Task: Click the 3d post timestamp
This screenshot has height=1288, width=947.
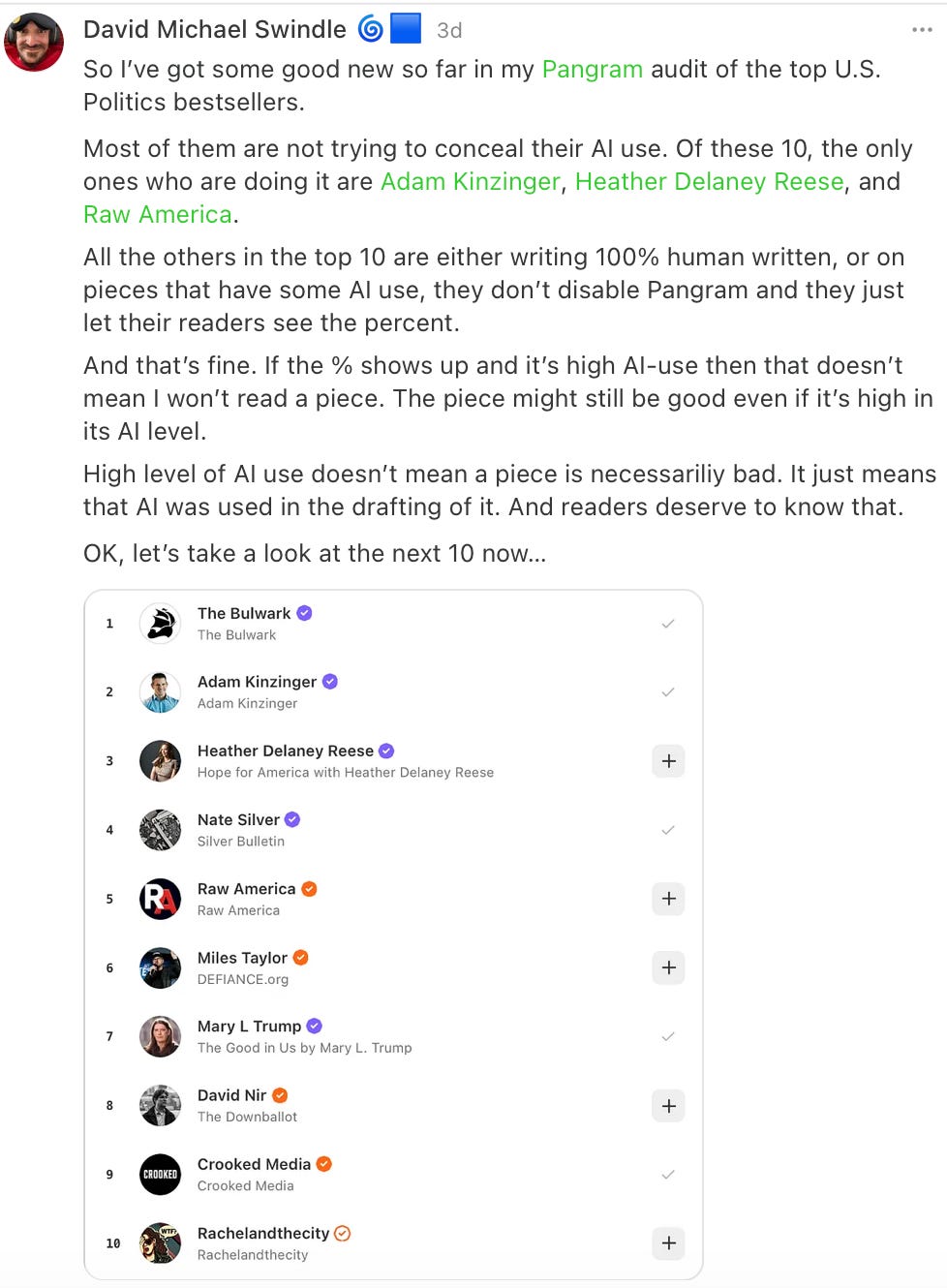Action: tap(449, 30)
